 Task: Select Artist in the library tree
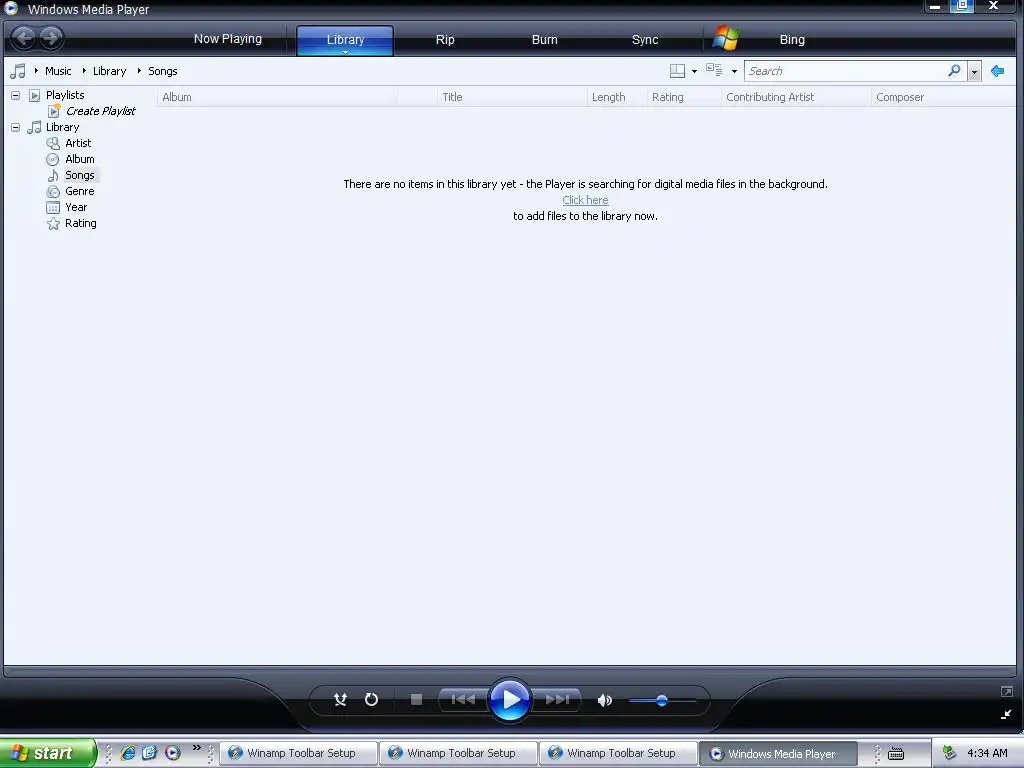78,143
